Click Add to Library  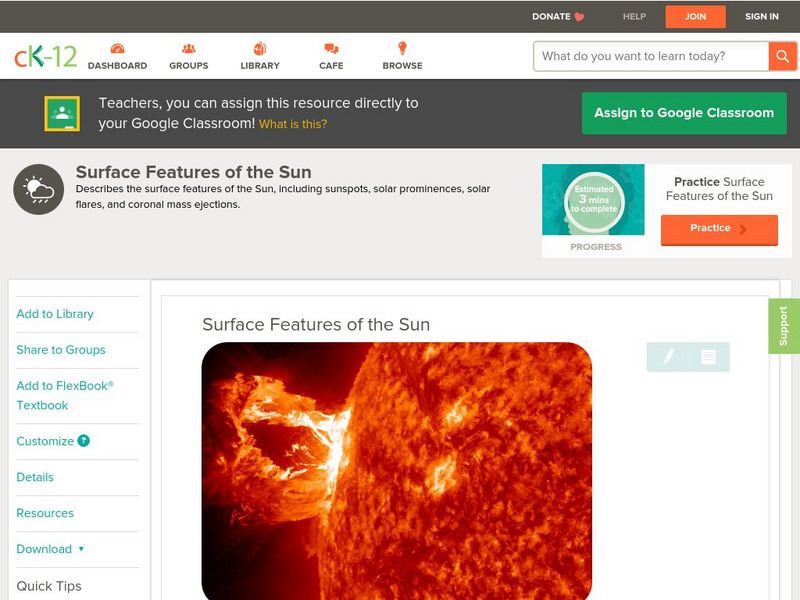pos(55,314)
